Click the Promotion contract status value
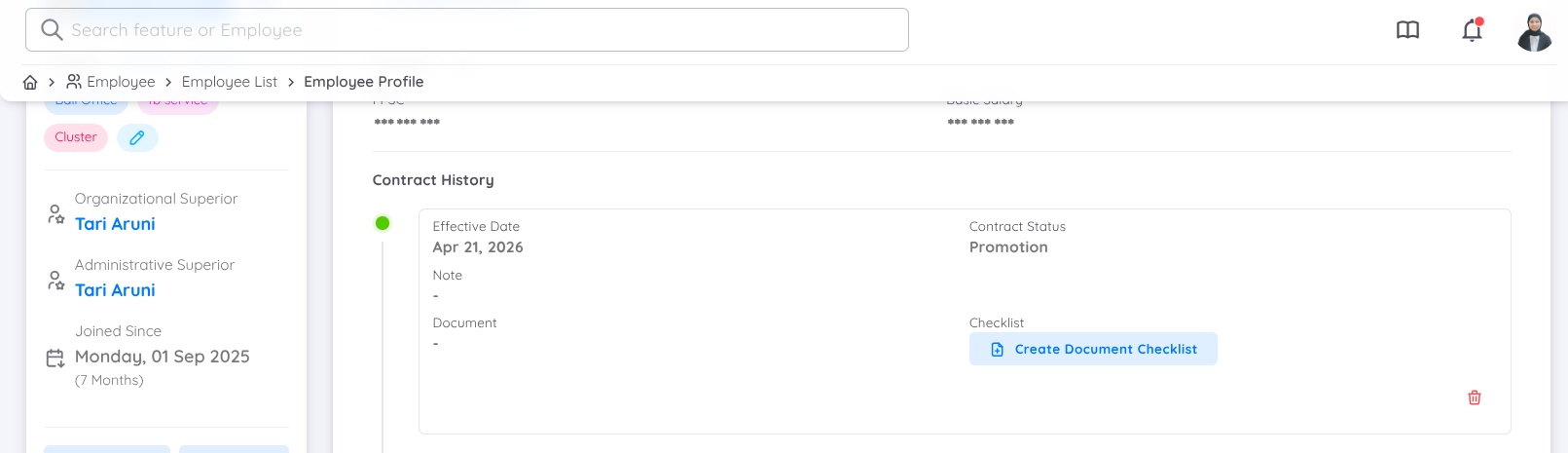The width and height of the screenshot is (1568, 453). pos(1008,247)
